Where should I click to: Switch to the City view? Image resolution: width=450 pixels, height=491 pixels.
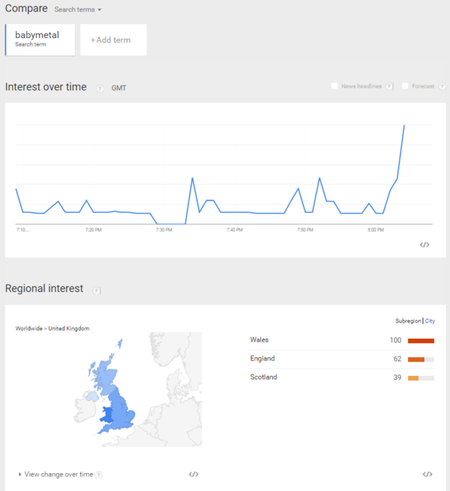click(x=430, y=321)
